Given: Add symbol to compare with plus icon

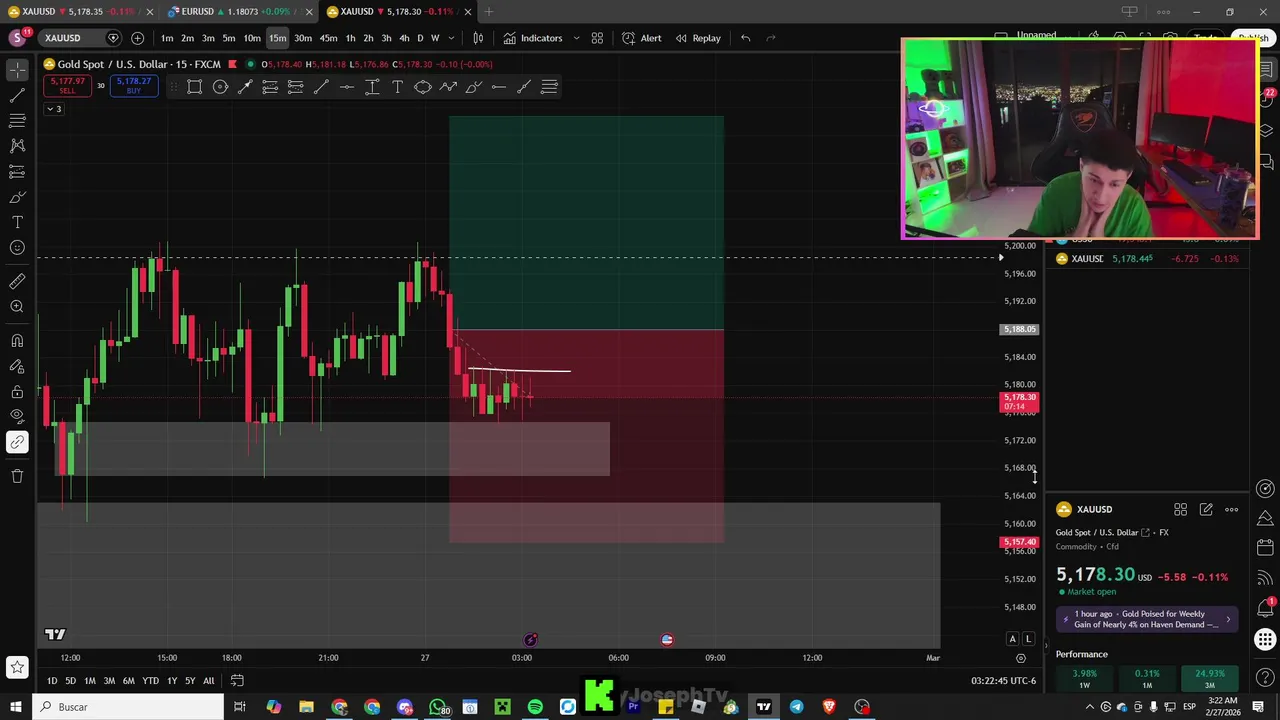Looking at the screenshot, I should click(137, 38).
